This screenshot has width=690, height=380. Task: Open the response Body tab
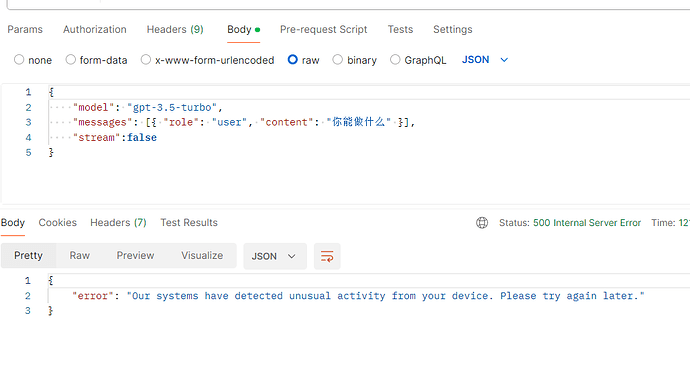click(13, 223)
